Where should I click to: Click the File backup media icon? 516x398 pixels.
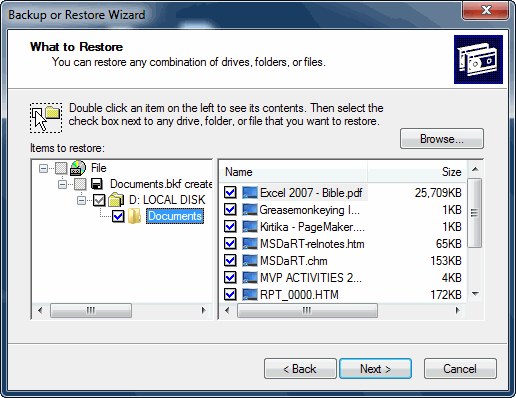click(78, 168)
